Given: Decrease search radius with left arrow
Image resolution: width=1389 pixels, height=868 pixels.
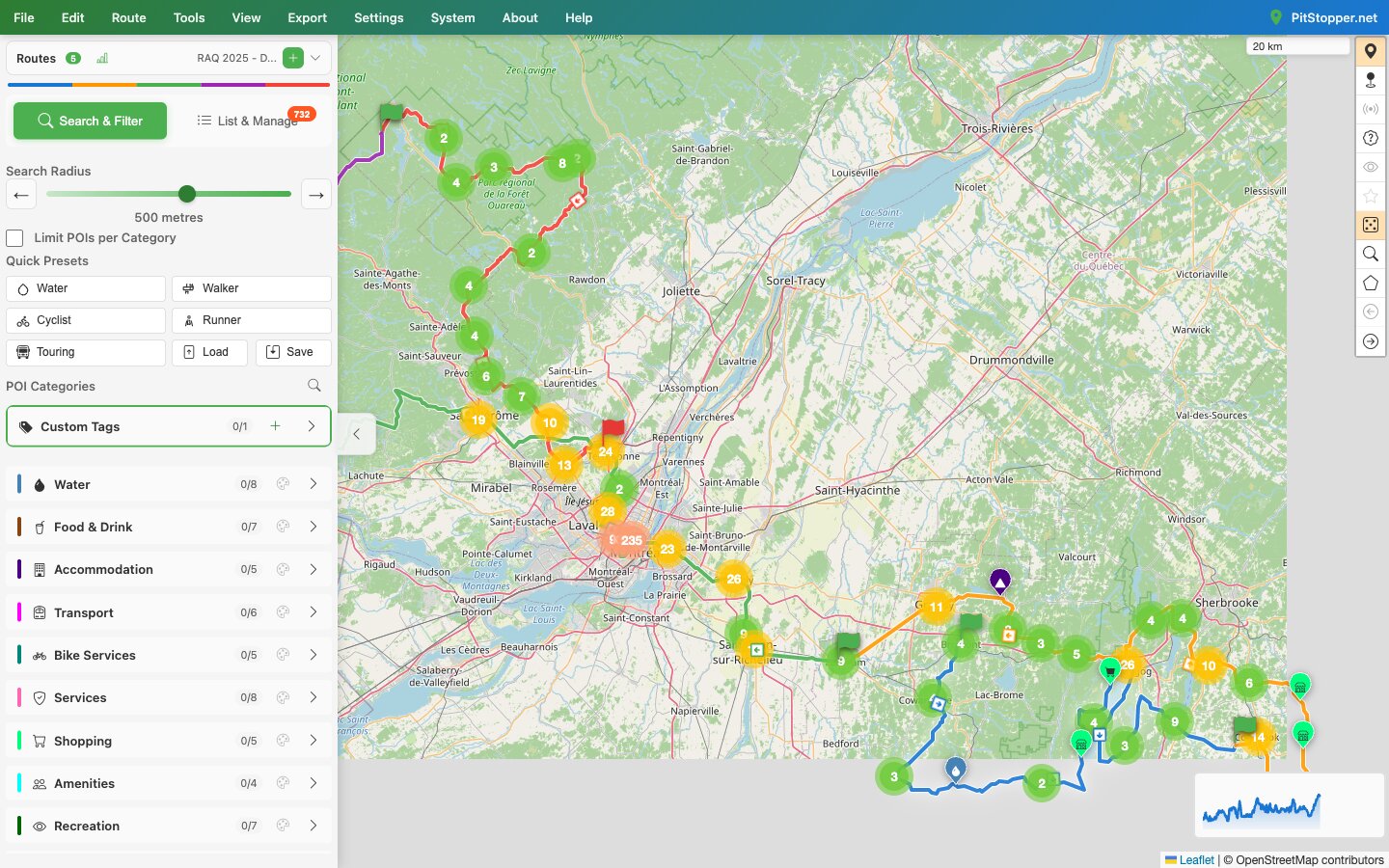Looking at the screenshot, I should pos(21,195).
